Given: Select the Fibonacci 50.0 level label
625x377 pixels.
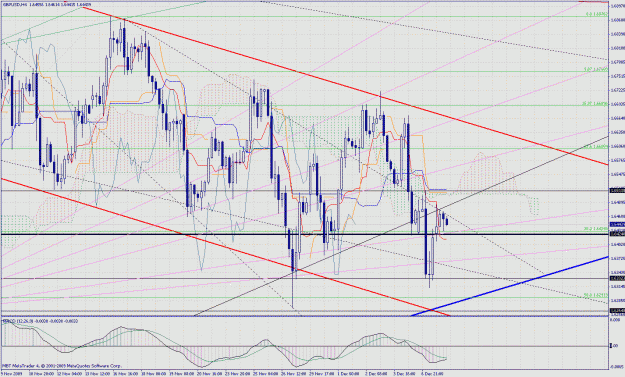Looking at the screenshot, I should [x=596, y=295].
